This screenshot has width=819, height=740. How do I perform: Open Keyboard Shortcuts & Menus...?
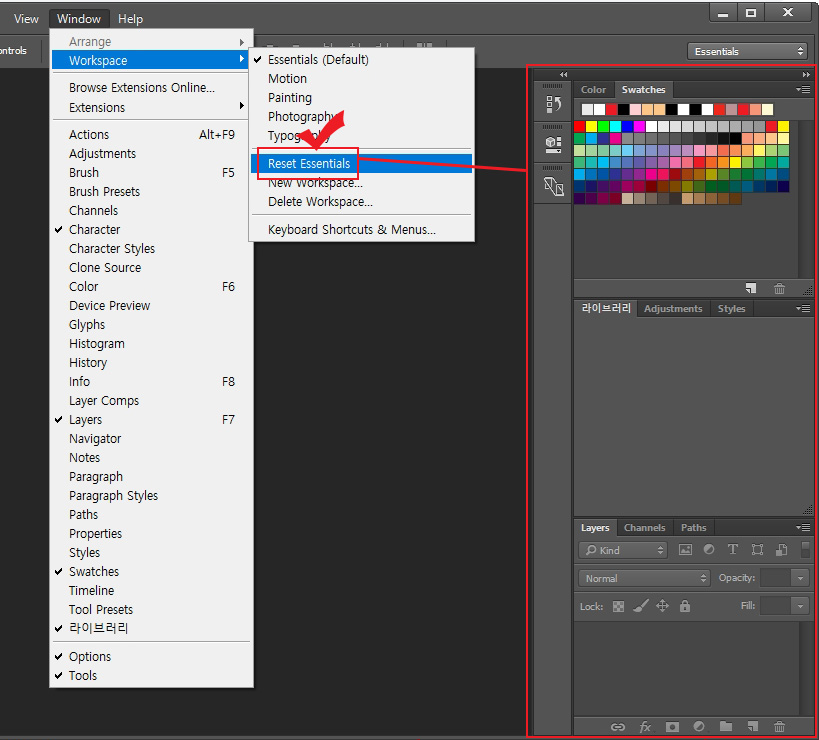tap(361, 230)
